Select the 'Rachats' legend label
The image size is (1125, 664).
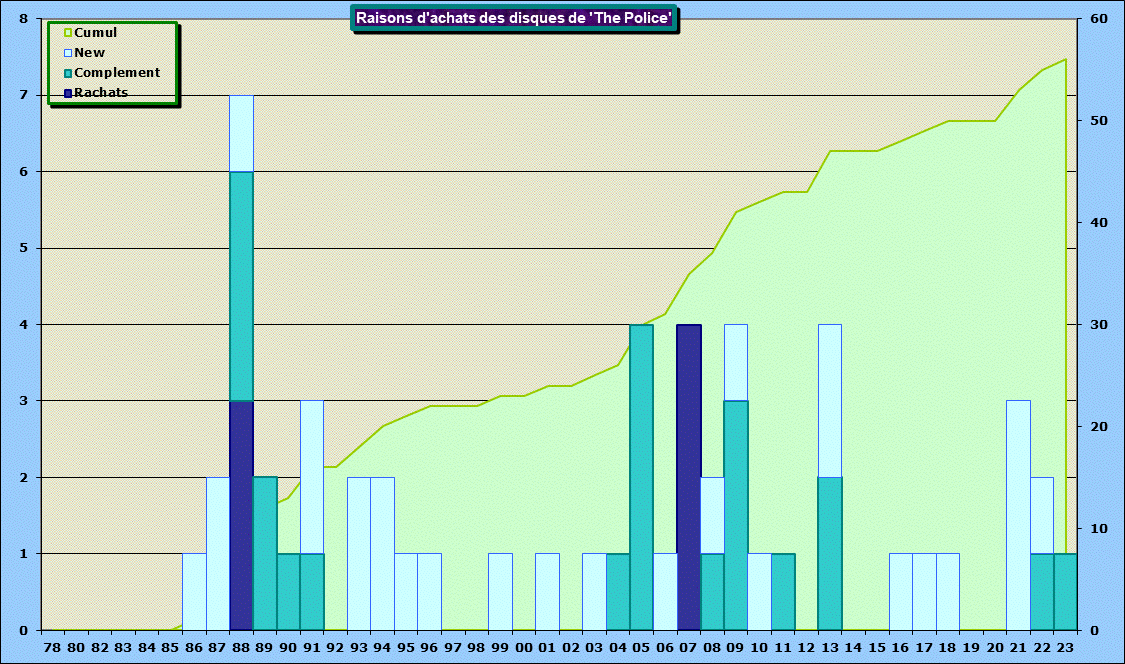(101, 93)
